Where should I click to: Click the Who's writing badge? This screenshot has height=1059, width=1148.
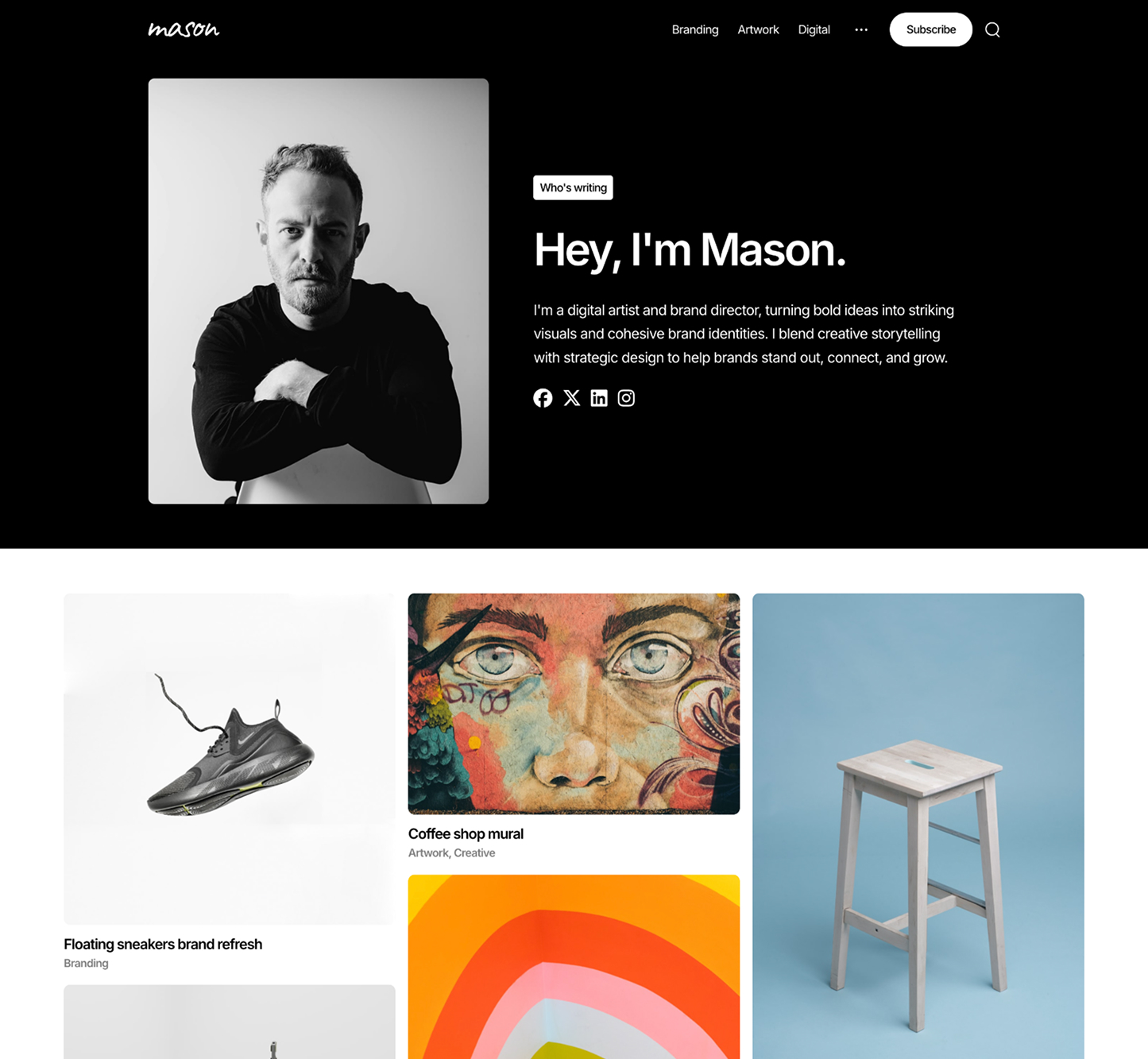pos(573,187)
